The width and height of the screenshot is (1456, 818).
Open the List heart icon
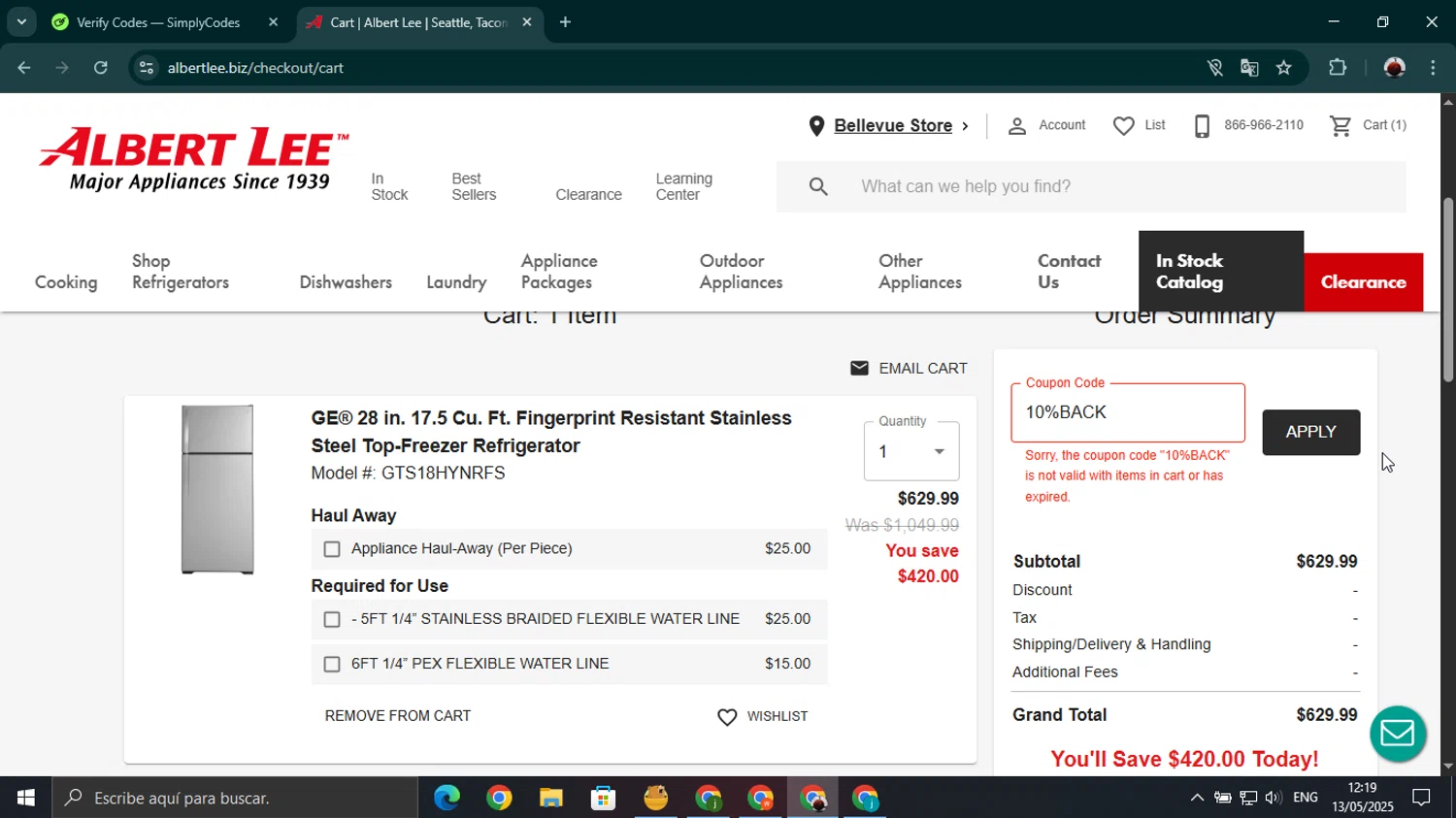coord(1123,125)
